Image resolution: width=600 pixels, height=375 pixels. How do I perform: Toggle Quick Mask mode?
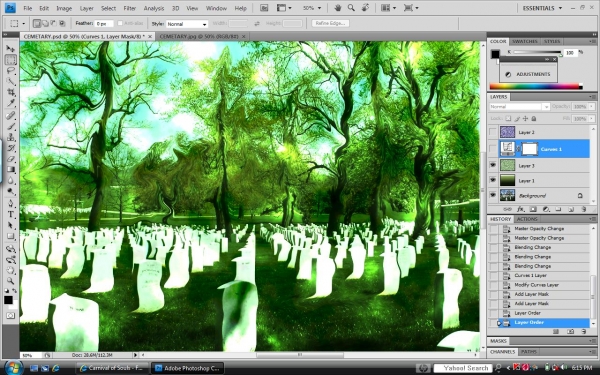tap(10, 316)
